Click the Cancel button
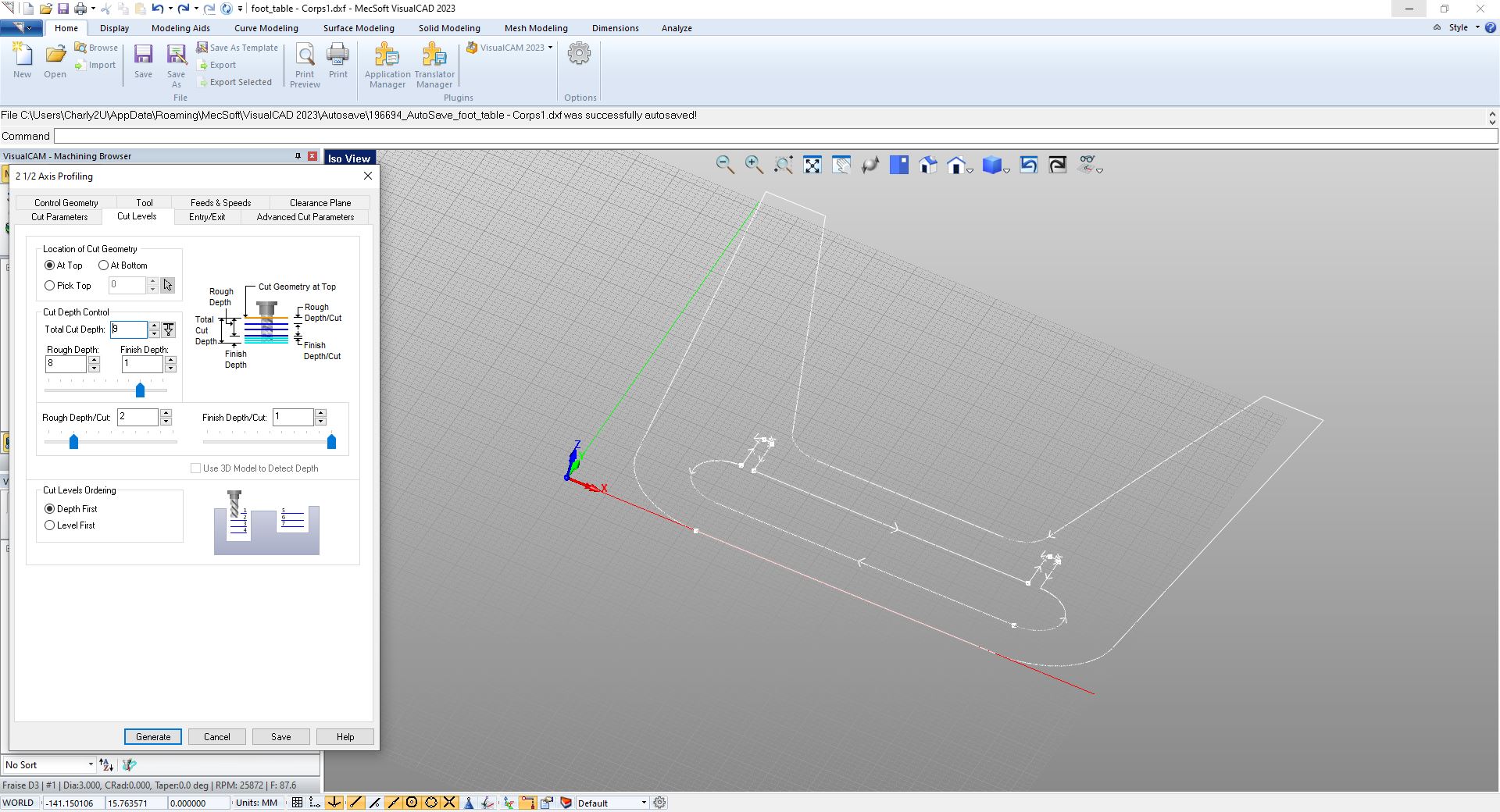 pyautogui.click(x=217, y=737)
